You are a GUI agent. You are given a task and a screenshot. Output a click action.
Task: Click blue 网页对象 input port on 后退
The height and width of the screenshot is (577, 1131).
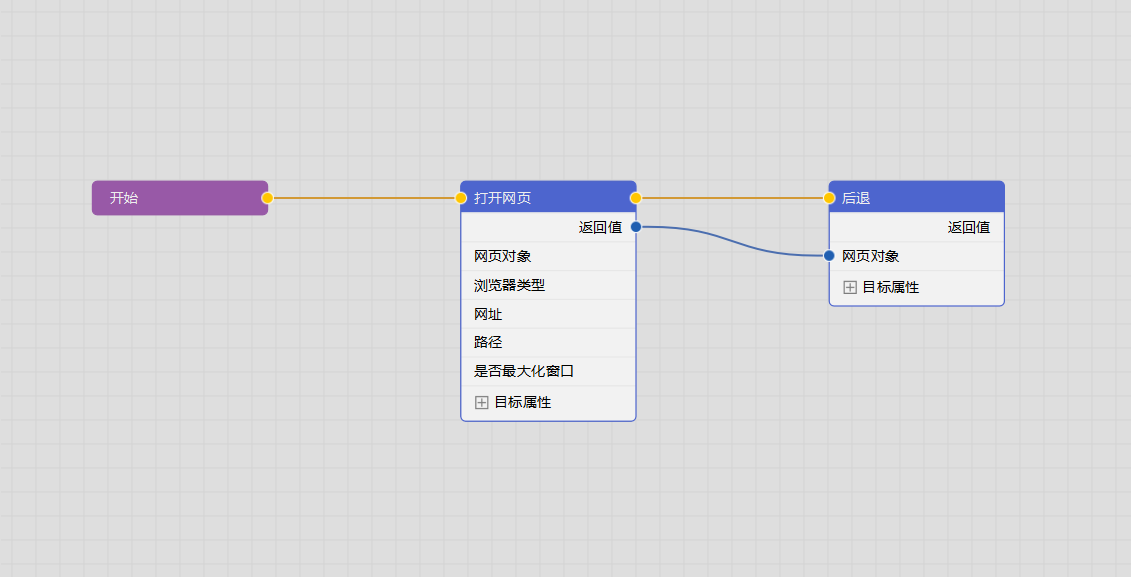829,255
